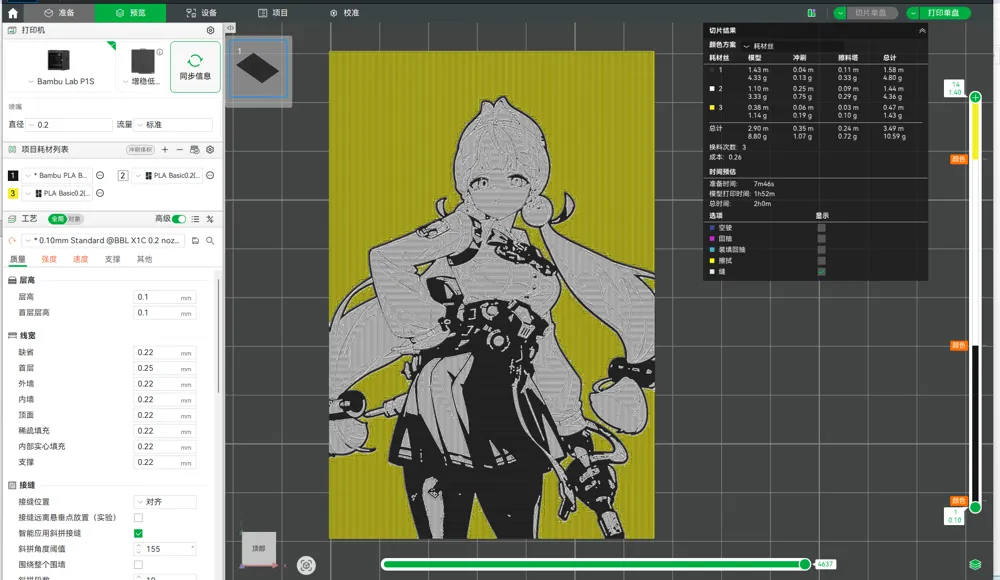Open 颜色方案 color scheme dropdown
This screenshot has height=580, width=1000.
792,46
